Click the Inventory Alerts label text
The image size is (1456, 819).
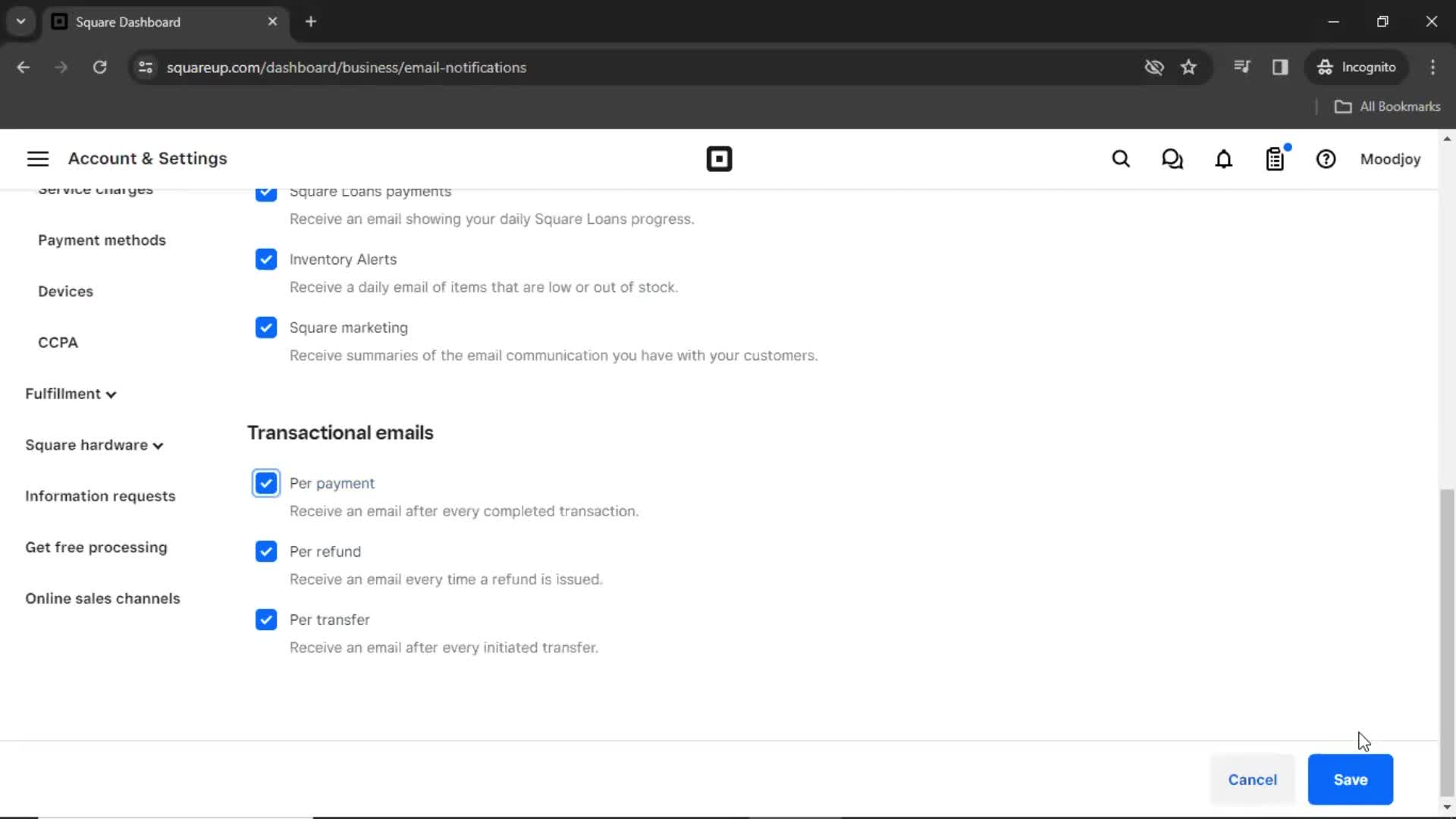click(343, 259)
